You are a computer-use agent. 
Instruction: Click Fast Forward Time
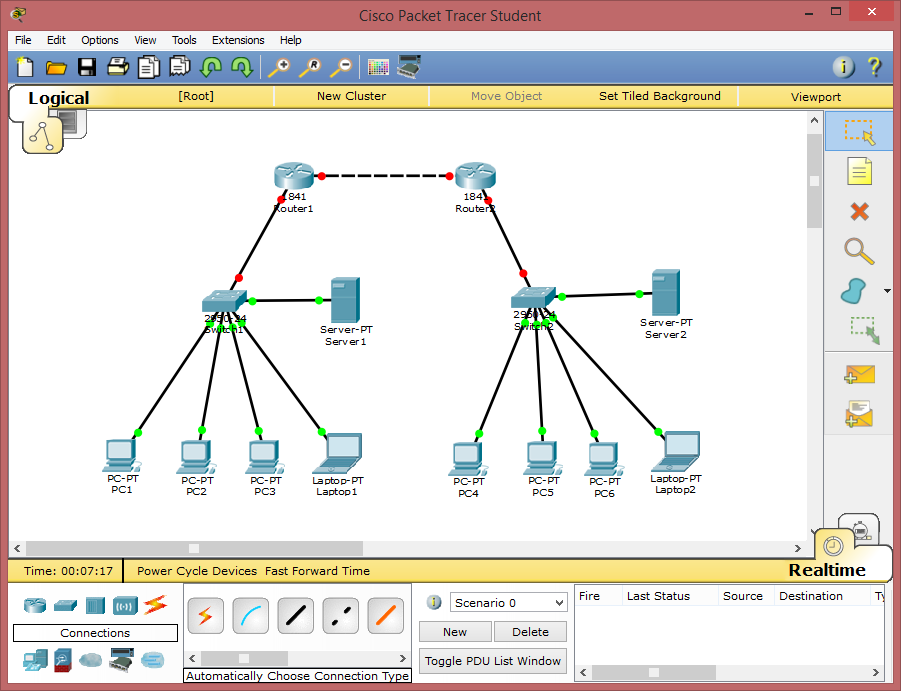(x=317, y=571)
